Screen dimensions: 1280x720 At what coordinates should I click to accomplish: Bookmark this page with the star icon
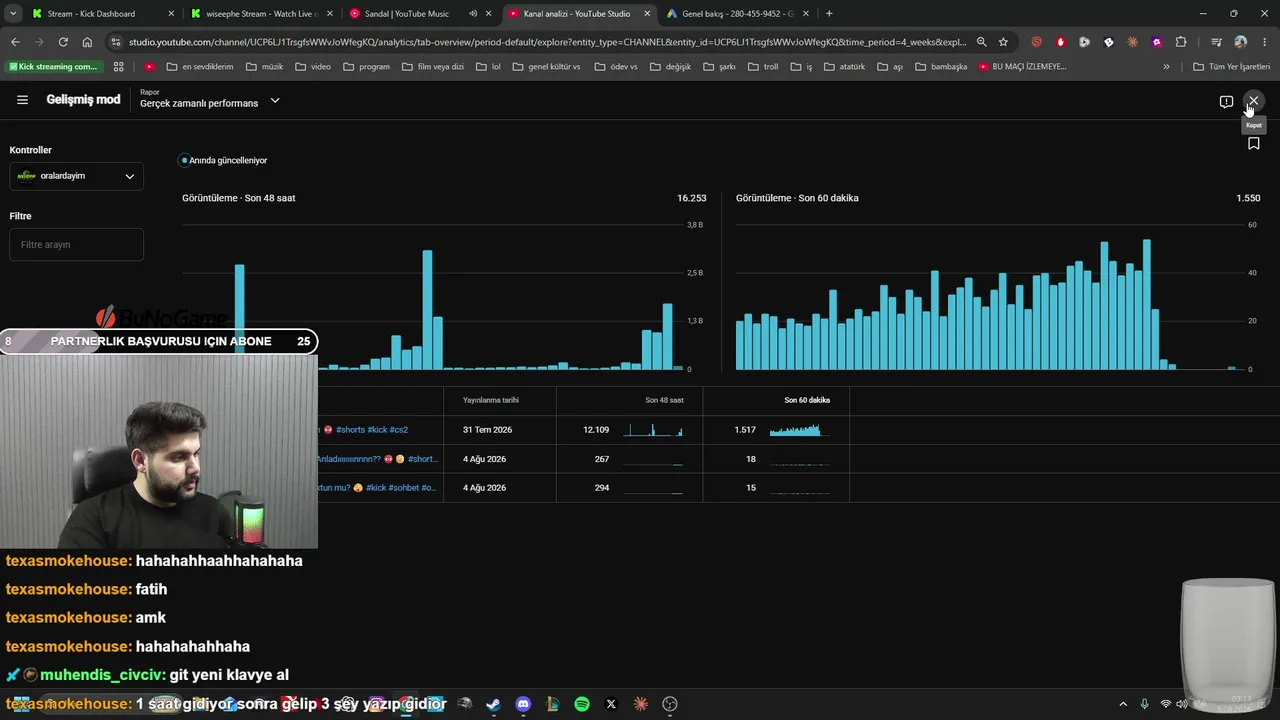1003,42
